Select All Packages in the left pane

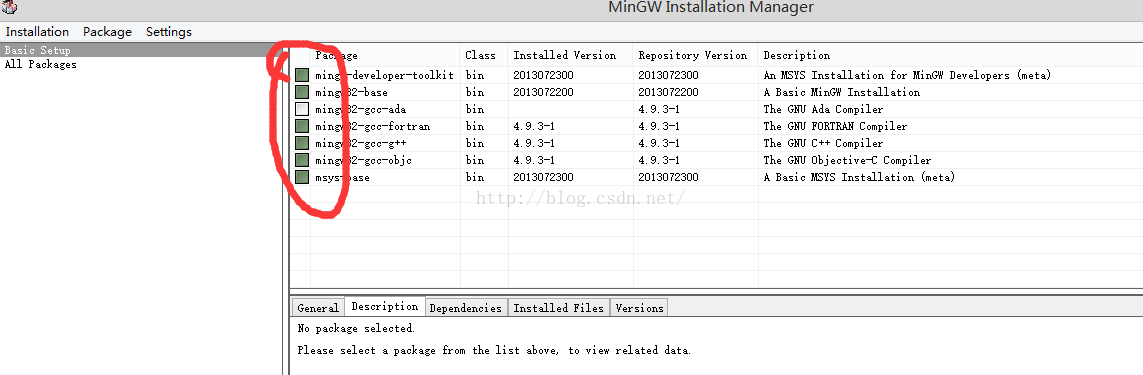click(40, 64)
